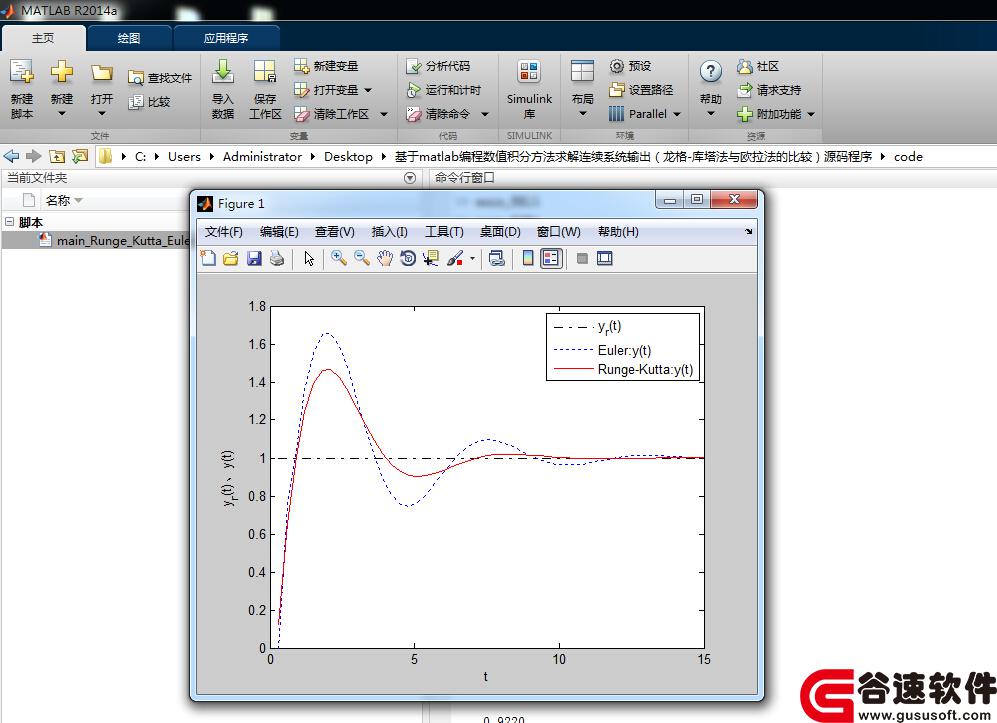Click the Link Plot icon in Figure 1

[497, 258]
